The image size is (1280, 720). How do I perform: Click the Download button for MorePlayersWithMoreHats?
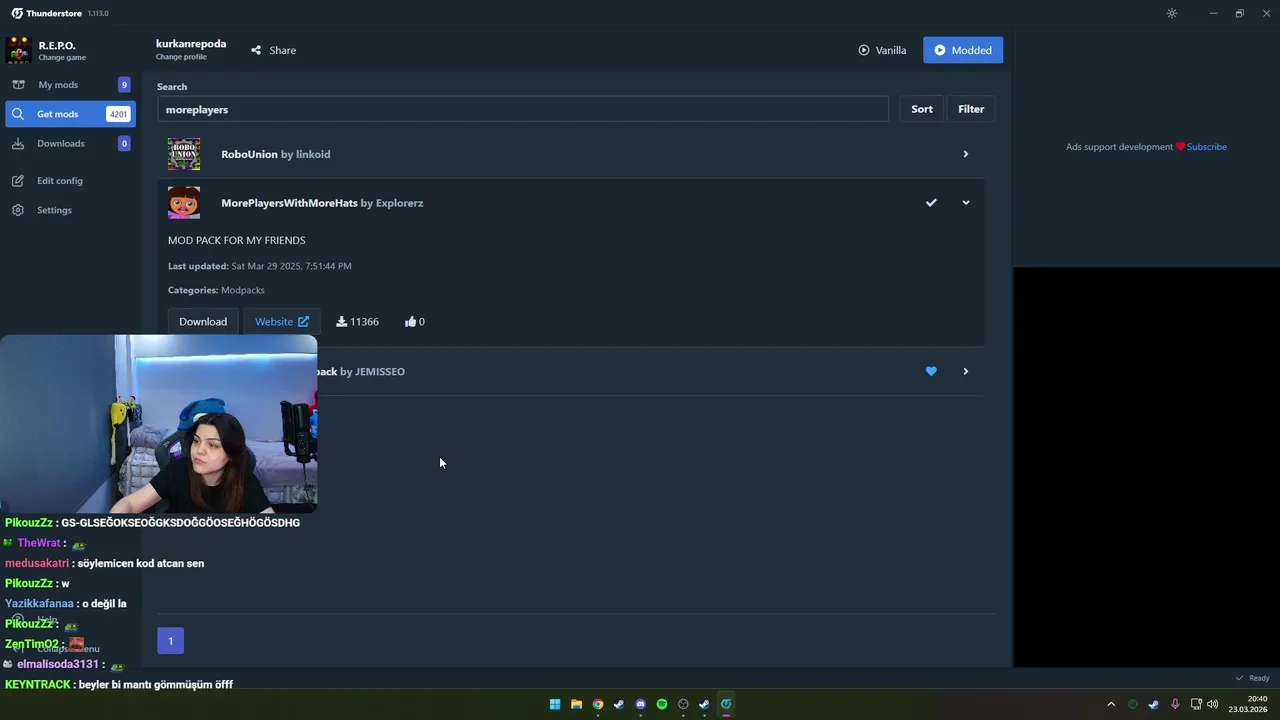coord(203,322)
